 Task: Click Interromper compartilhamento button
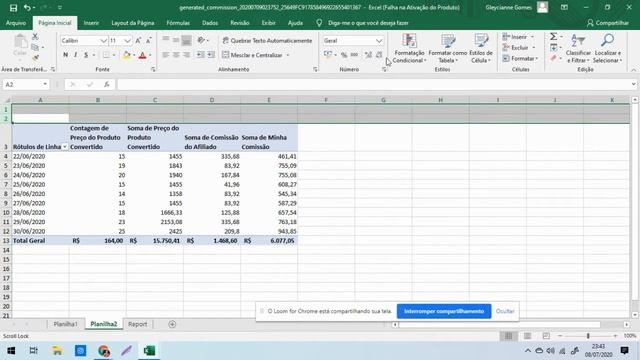[444, 311]
